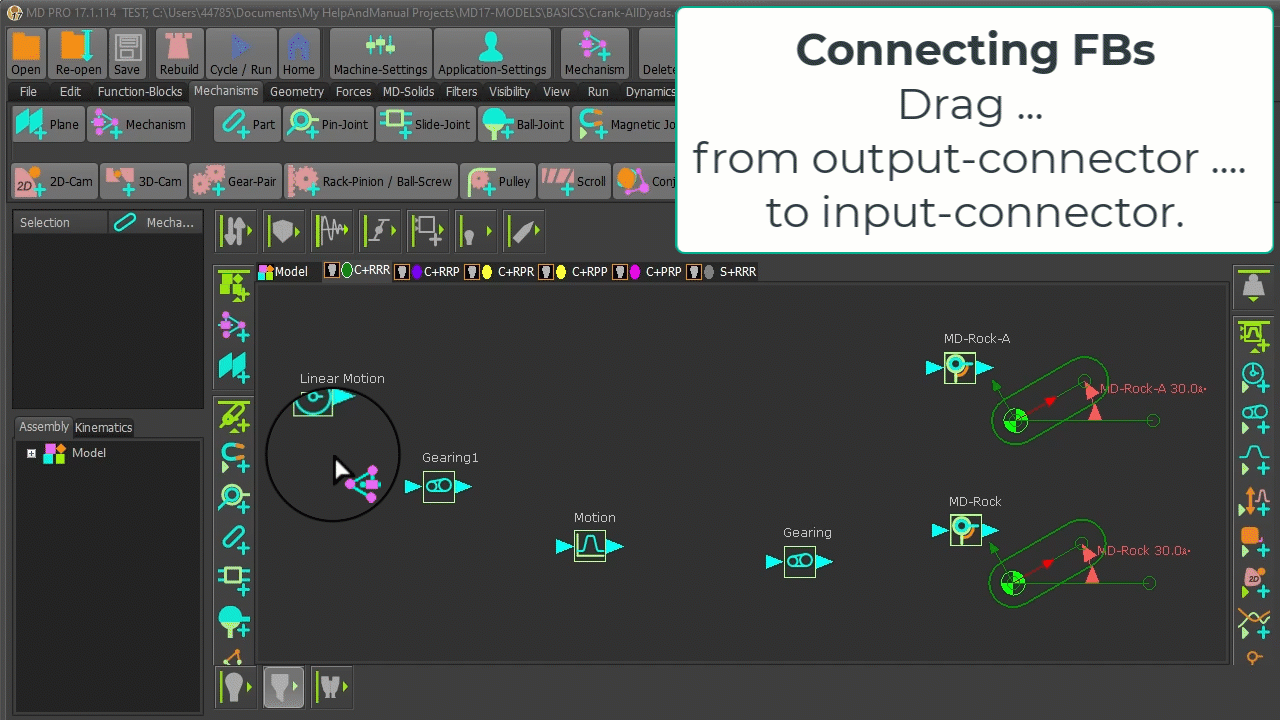The image size is (1280, 720).
Task: Switch to the C+PRP mechanism tab
Action: (647, 271)
